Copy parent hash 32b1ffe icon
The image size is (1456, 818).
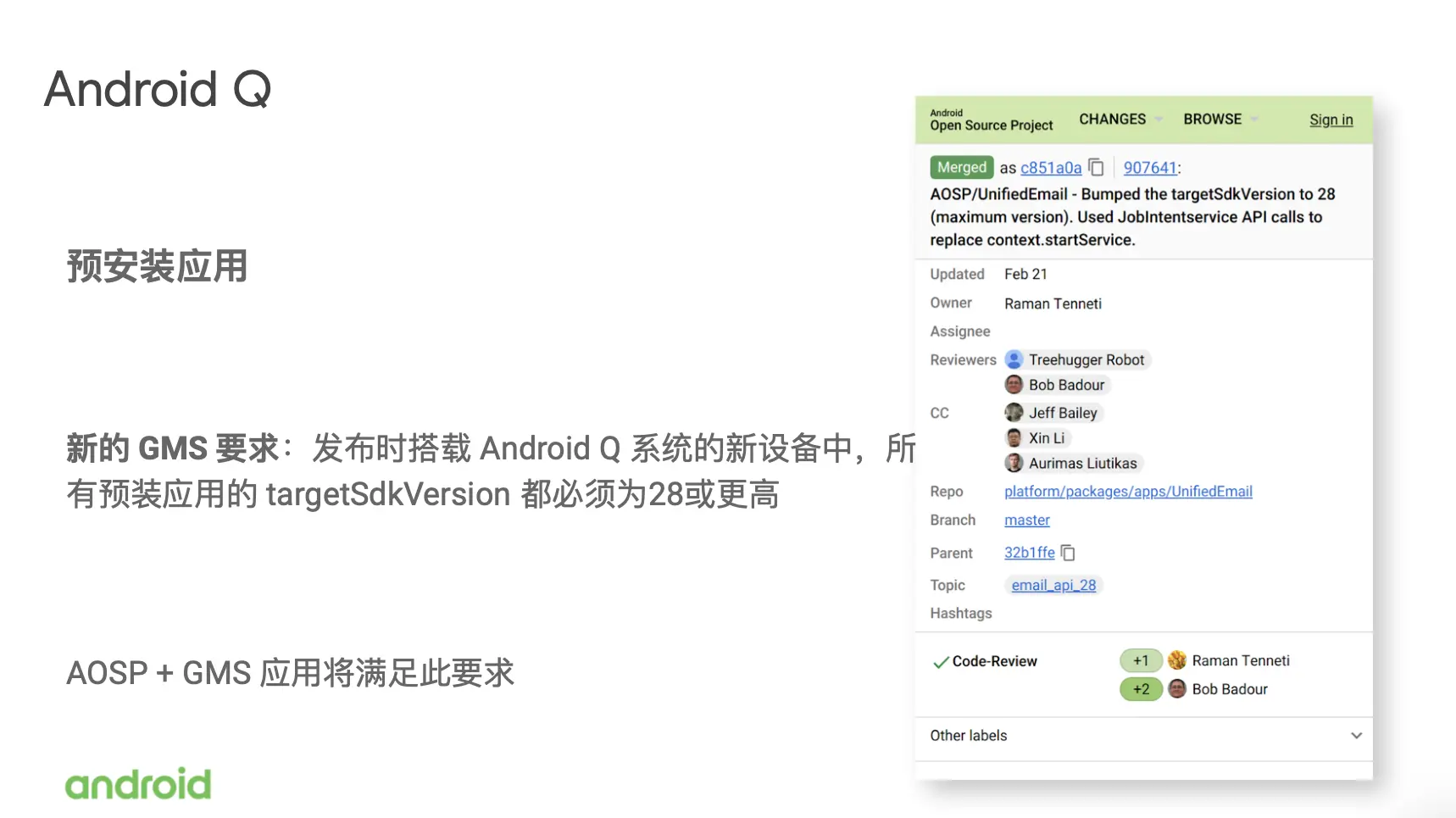(1068, 553)
